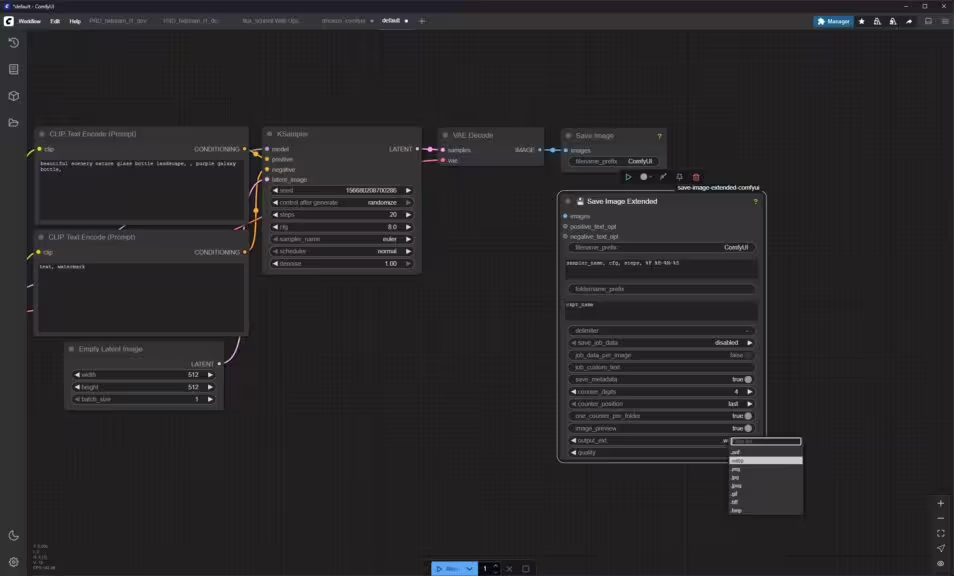Toggle dark theme moon icon
This screenshot has height=576, width=954.
click(13, 536)
